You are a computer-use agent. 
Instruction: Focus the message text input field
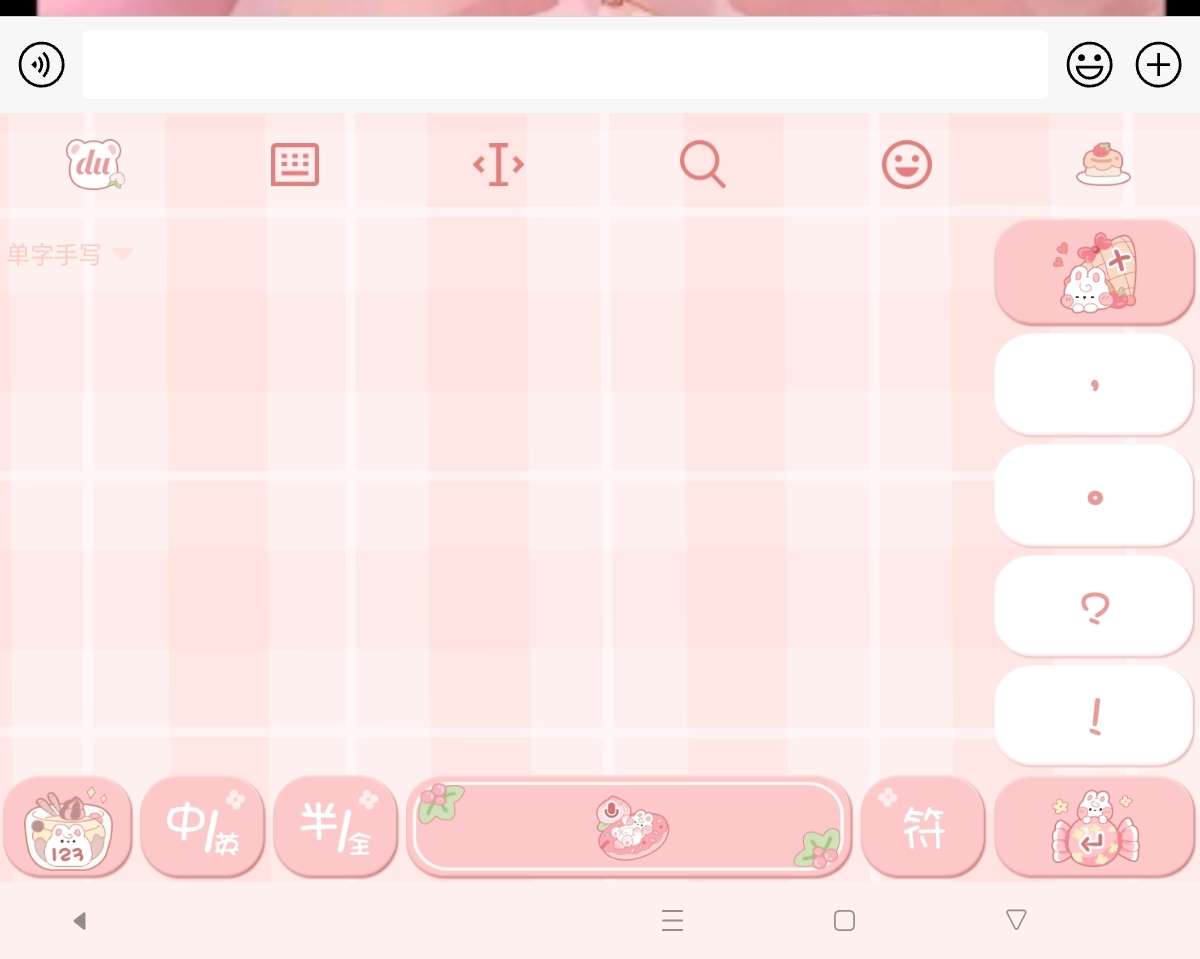(x=565, y=65)
